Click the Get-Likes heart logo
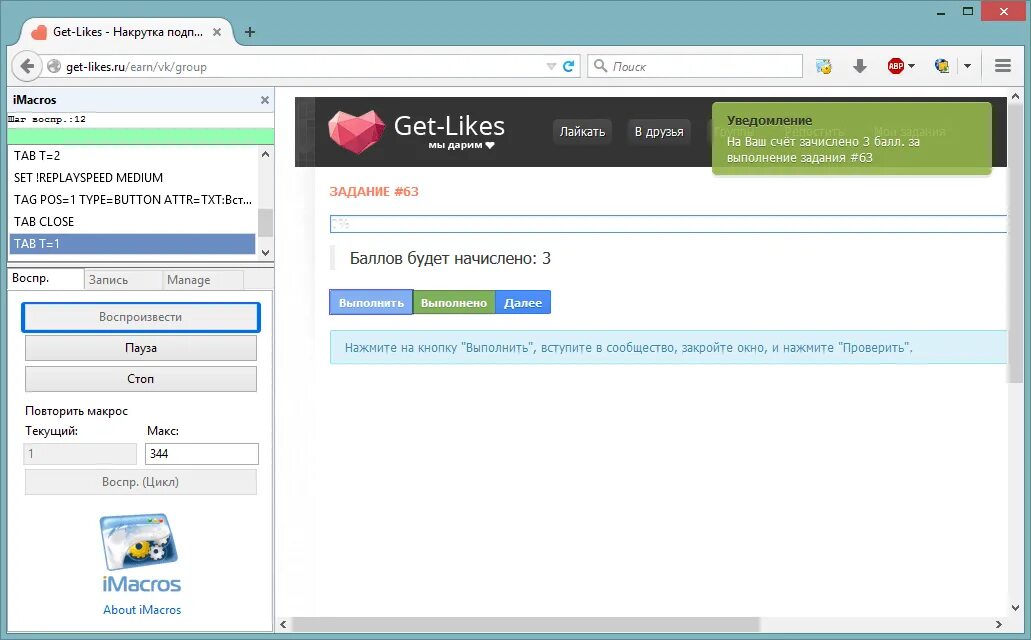The width and height of the screenshot is (1031, 640). click(x=356, y=131)
